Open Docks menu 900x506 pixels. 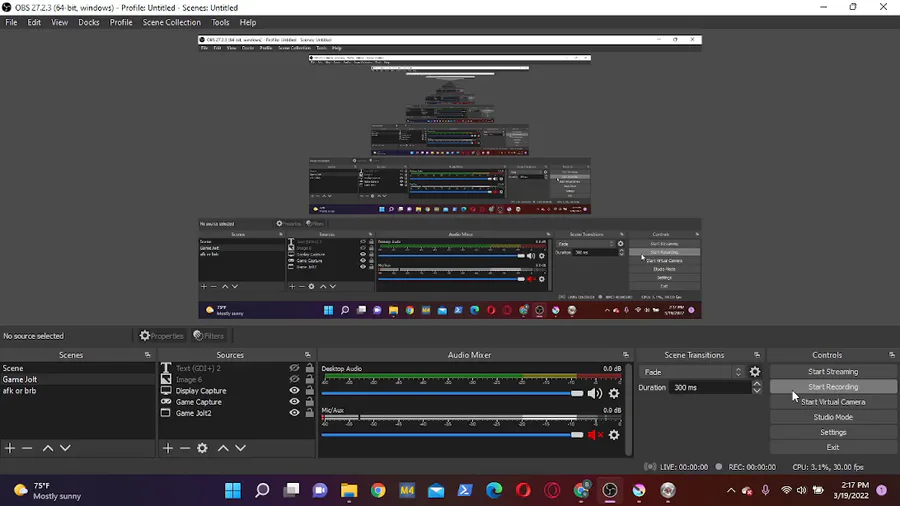click(88, 22)
